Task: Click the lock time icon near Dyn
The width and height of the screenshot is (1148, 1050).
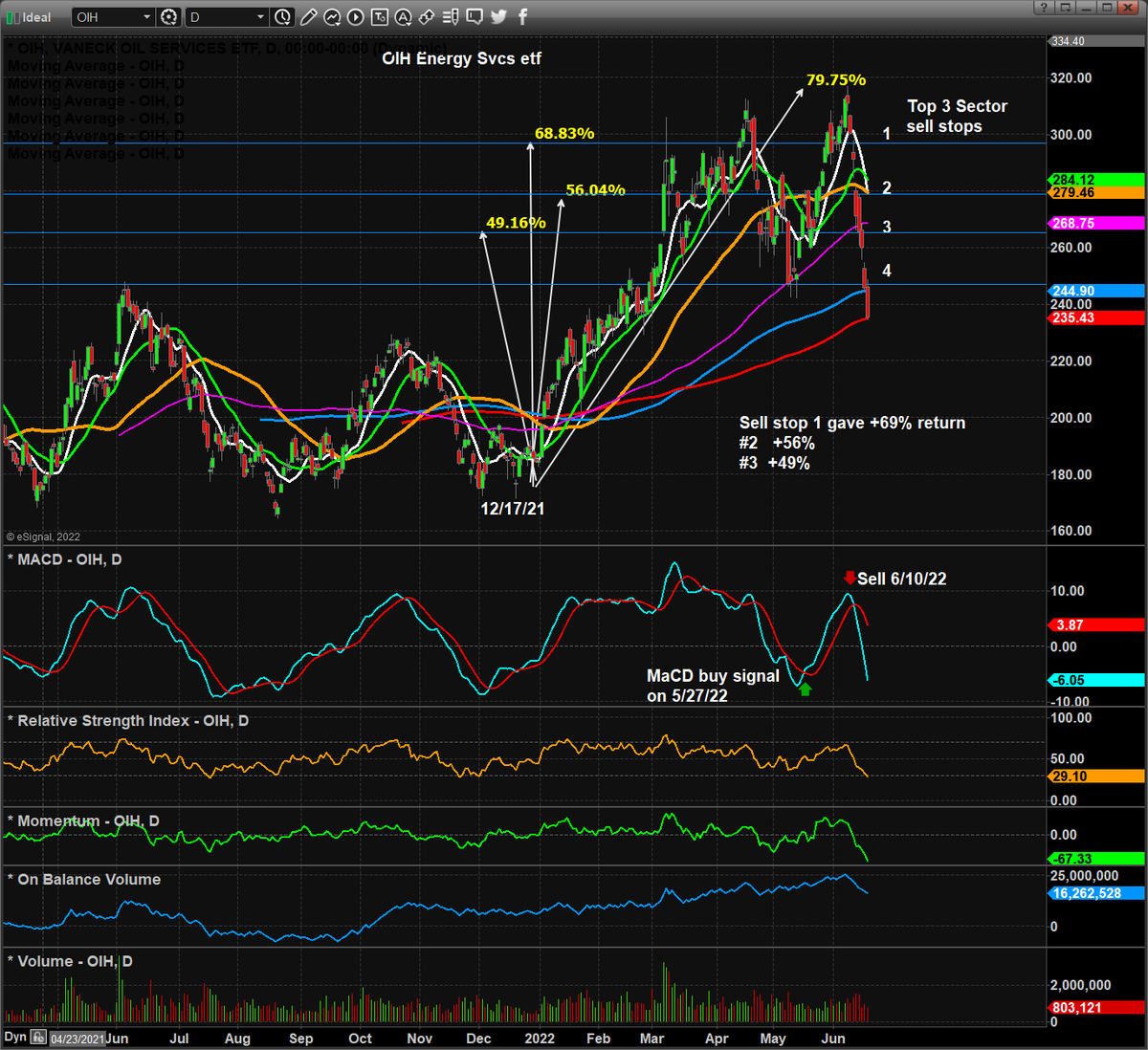Action: tap(38, 1038)
